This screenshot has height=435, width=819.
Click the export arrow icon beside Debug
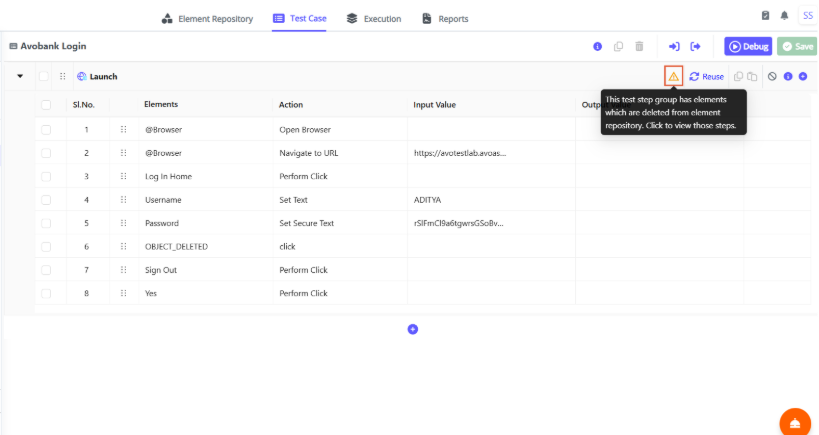tap(695, 46)
